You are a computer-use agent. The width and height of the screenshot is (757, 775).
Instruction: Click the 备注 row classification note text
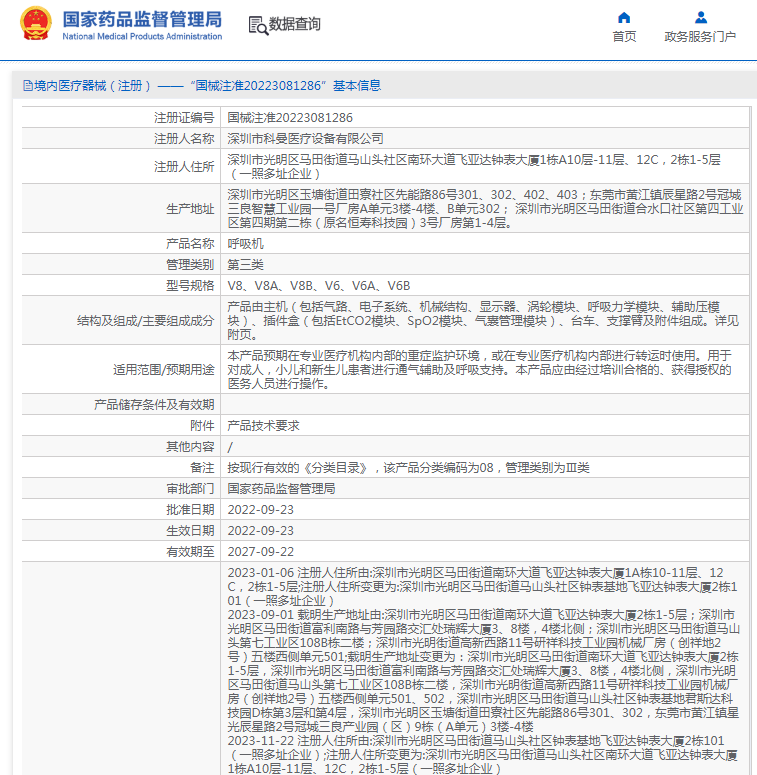408,467
